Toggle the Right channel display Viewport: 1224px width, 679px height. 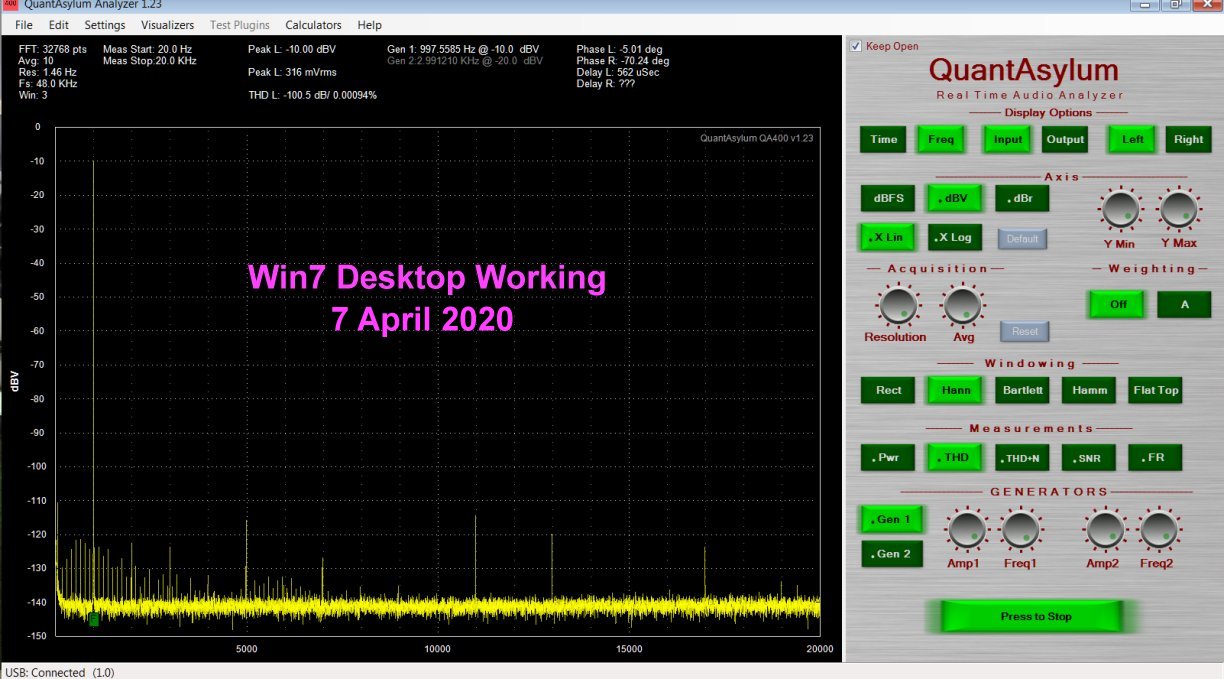pyautogui.click(x=1188, y=139)
